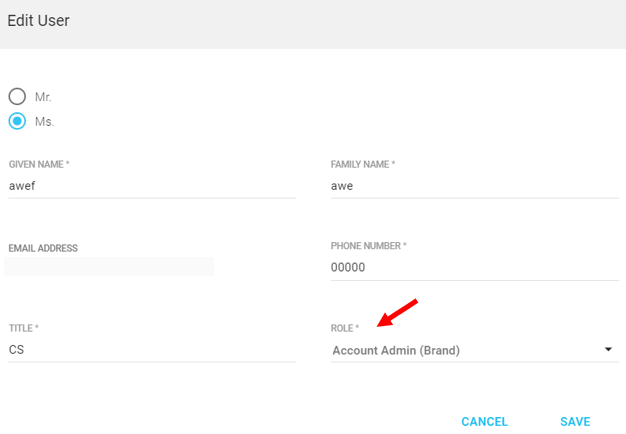The width and height of the screenshot is (626, 434).
Task: Click the "Mr." salutation label text
Action: pyautogui.click(x=43, y=97)
